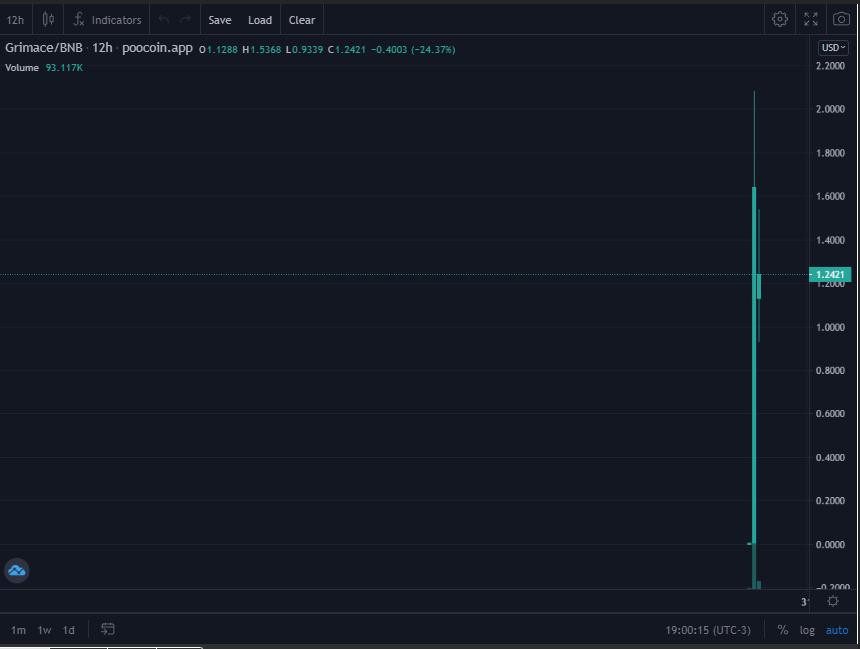Expand the USD currency selector
This screenshot has height=649, width=860.
(x=833, y=48)
